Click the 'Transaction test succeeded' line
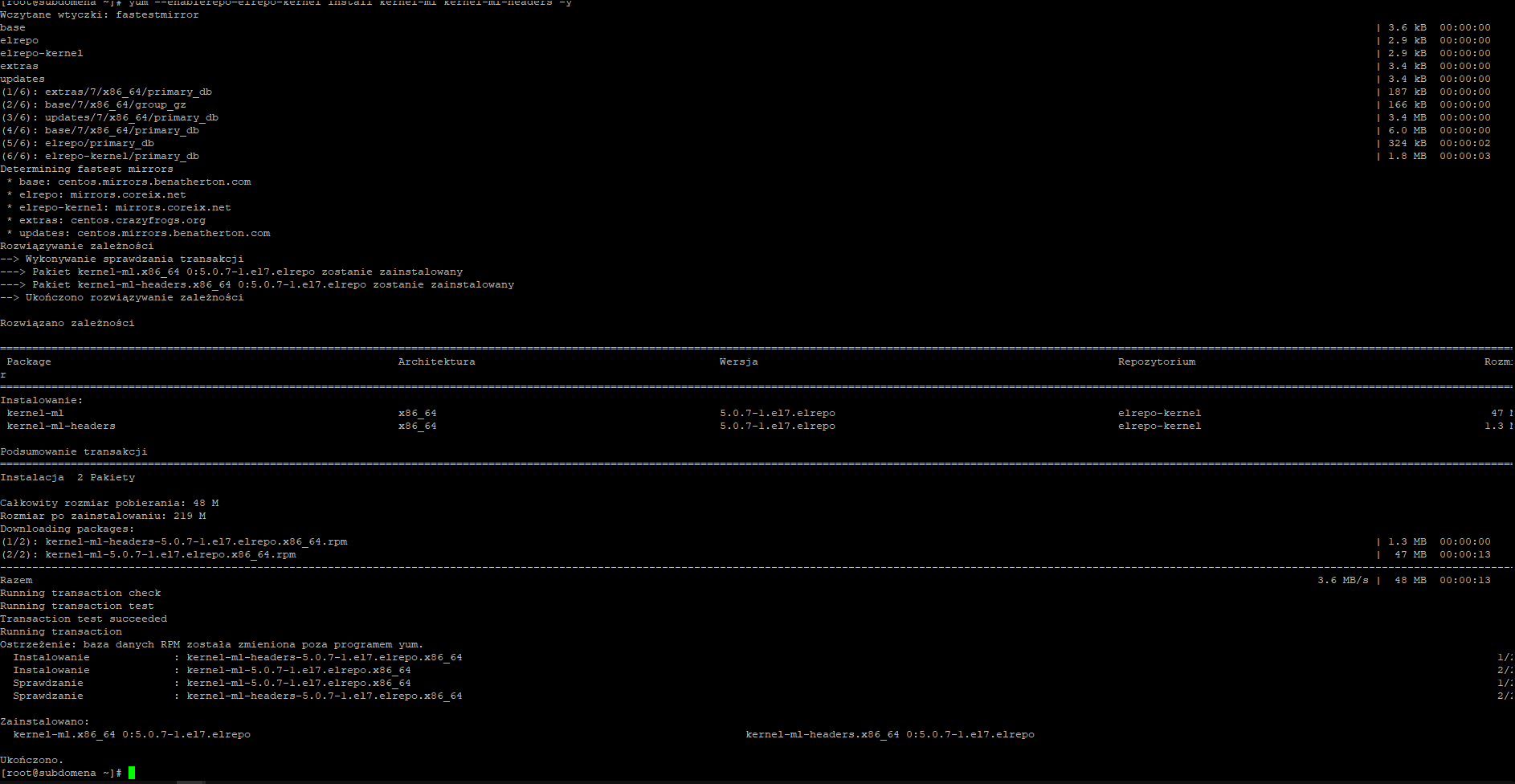 pyautogui.click(x=84, y=619)
